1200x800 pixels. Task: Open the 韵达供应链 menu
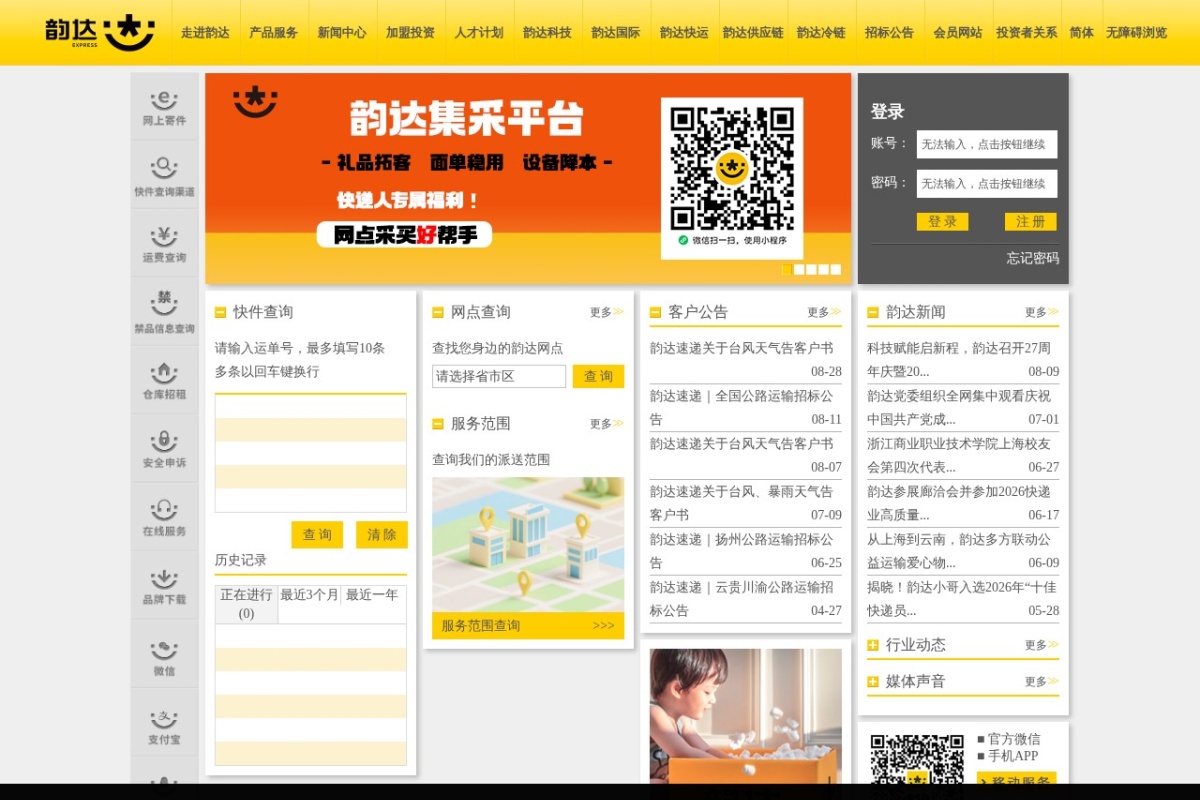[x=753, y=32]
